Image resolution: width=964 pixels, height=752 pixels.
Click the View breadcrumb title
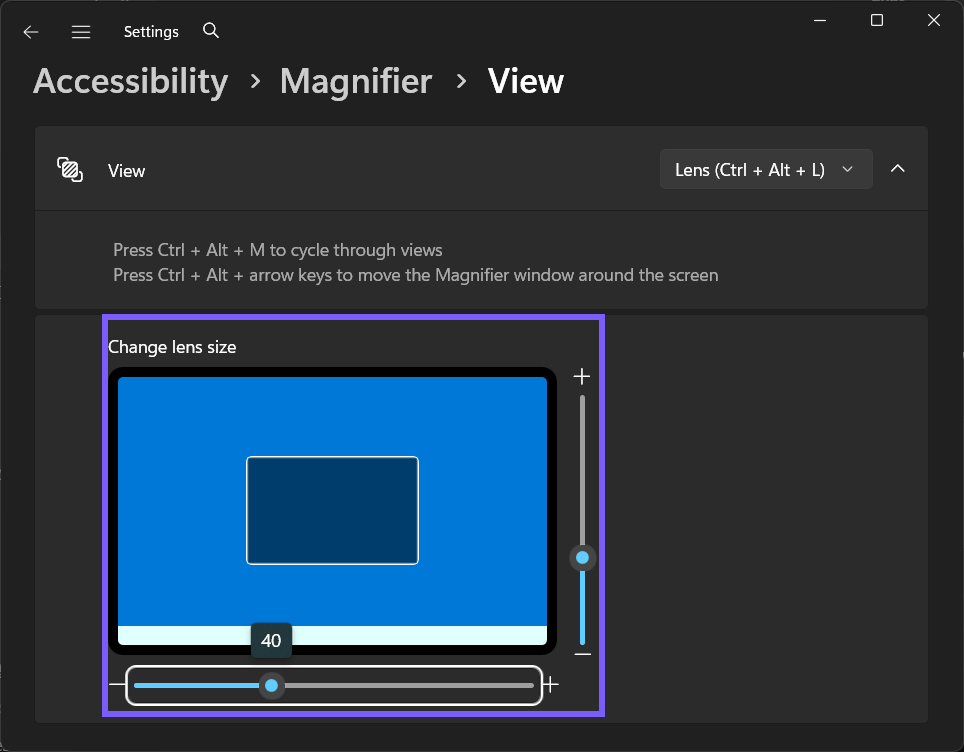[x=526, y=81]
